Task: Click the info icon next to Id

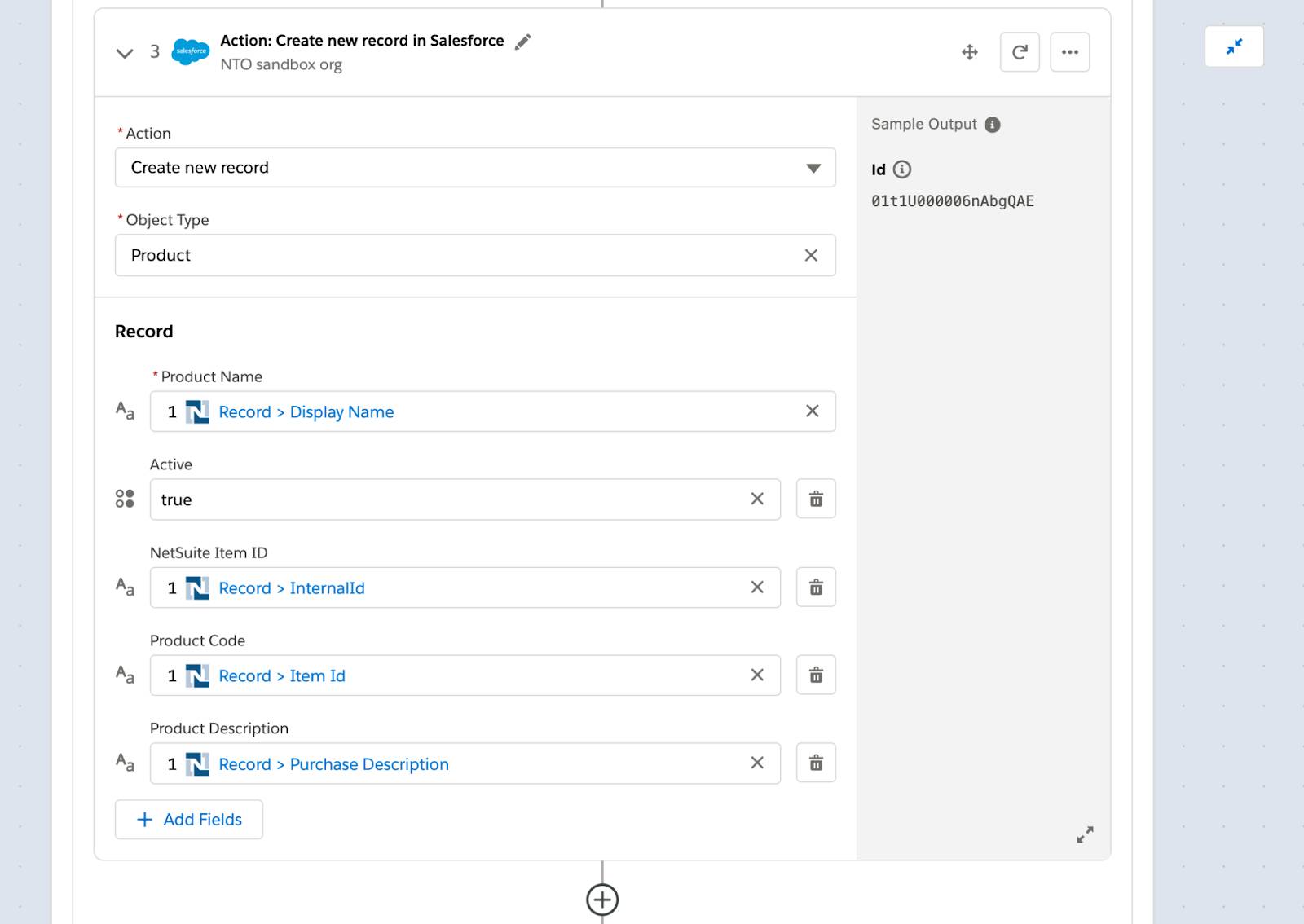Action: [901, 169]
